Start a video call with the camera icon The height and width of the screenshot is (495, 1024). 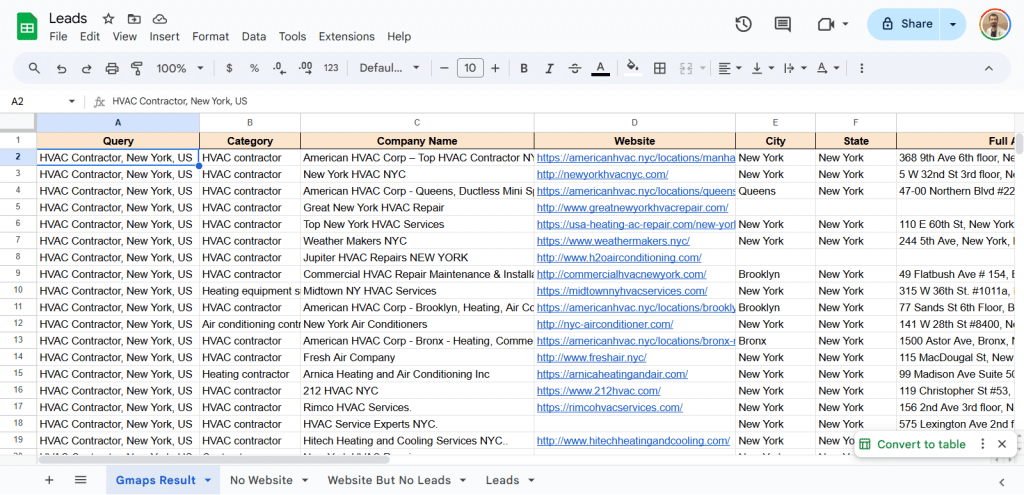tap(826, 24)
